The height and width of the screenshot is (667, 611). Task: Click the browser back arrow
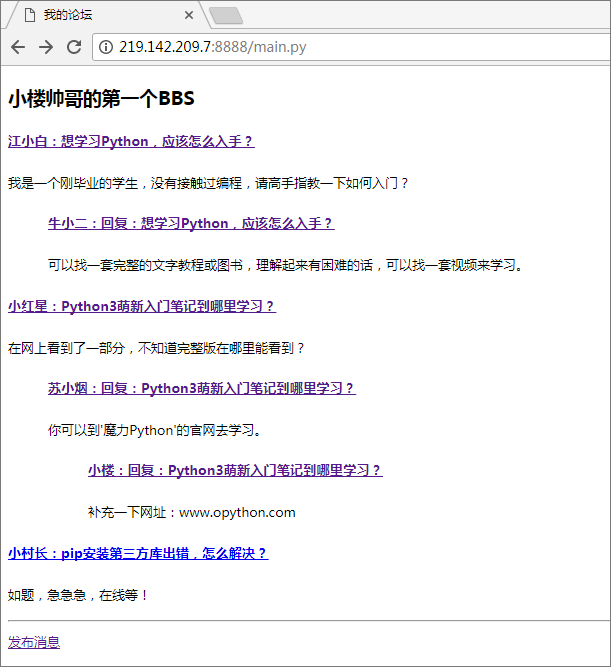coord(18,47)
